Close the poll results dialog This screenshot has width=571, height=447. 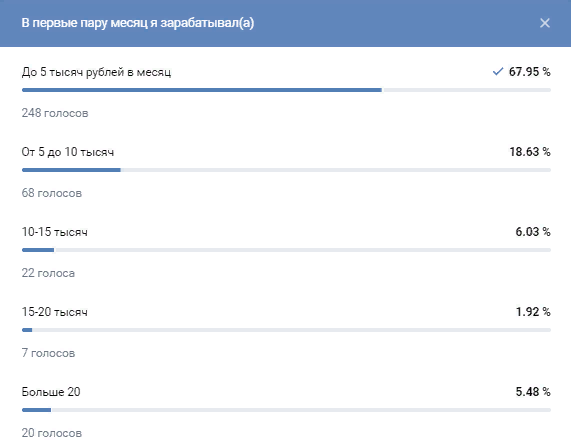pyautogui.click(x=544, y=23)
